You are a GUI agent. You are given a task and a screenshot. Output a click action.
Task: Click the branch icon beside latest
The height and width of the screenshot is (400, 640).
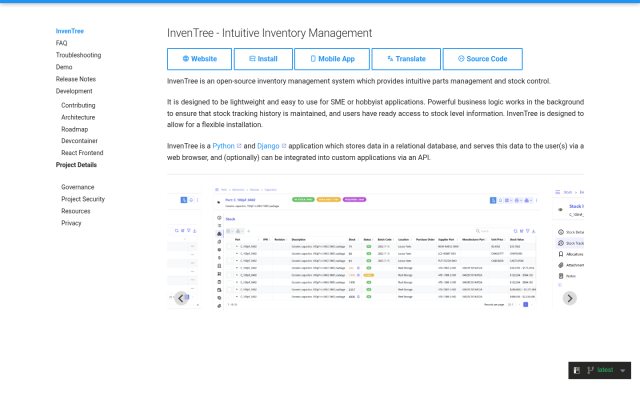click(590, 370)
